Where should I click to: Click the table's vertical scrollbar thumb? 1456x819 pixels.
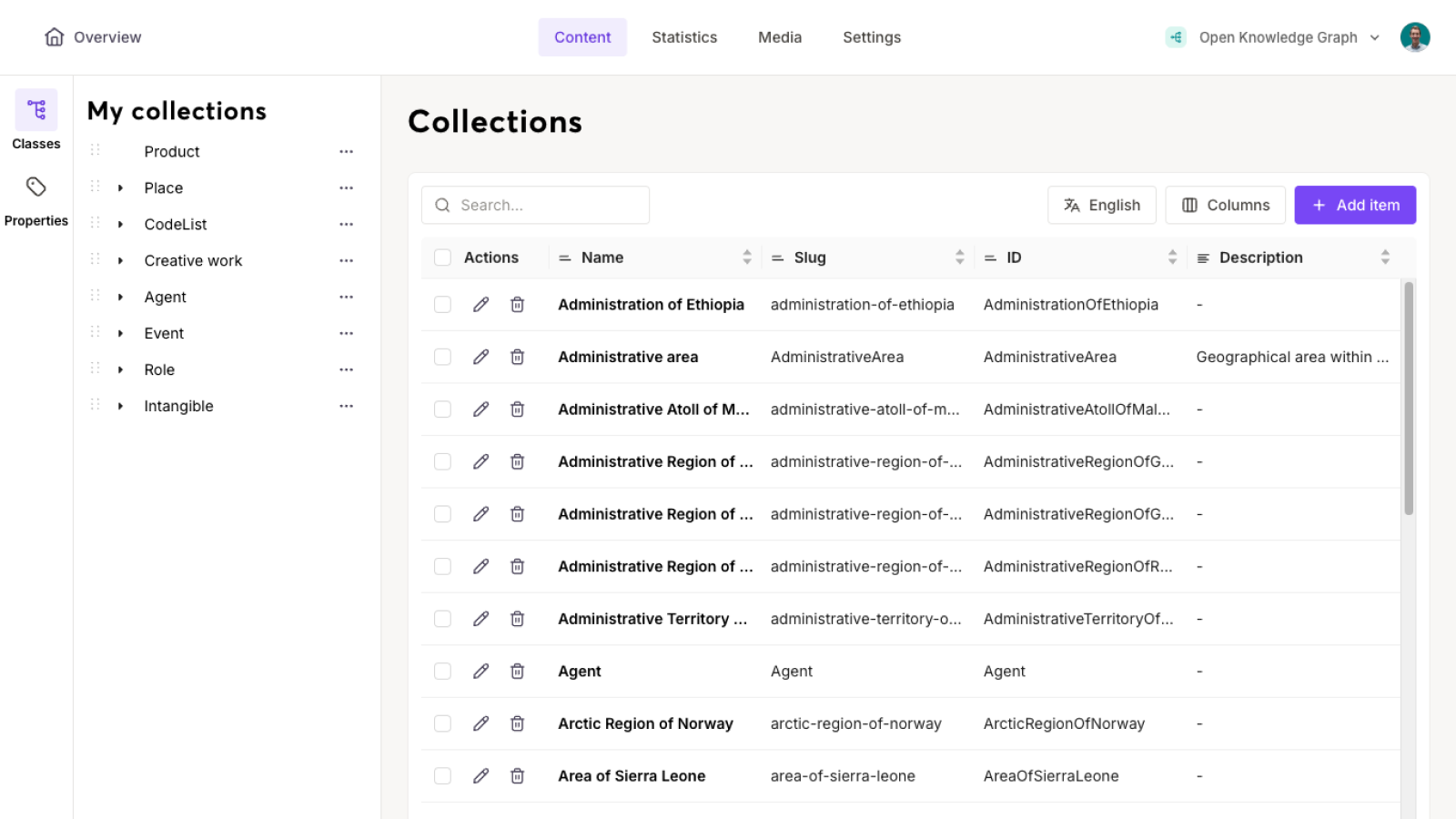pyautogui.click(x=1409, y=399)
